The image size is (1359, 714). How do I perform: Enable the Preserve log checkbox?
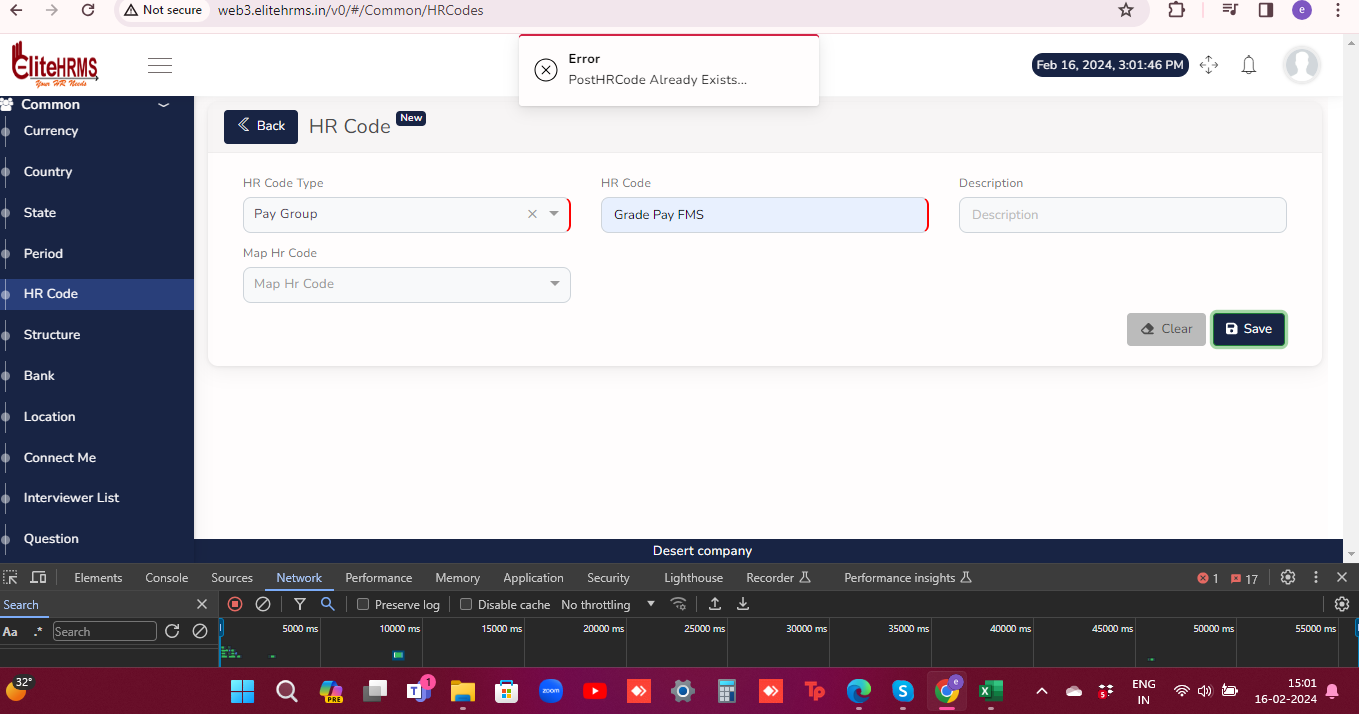364,604
